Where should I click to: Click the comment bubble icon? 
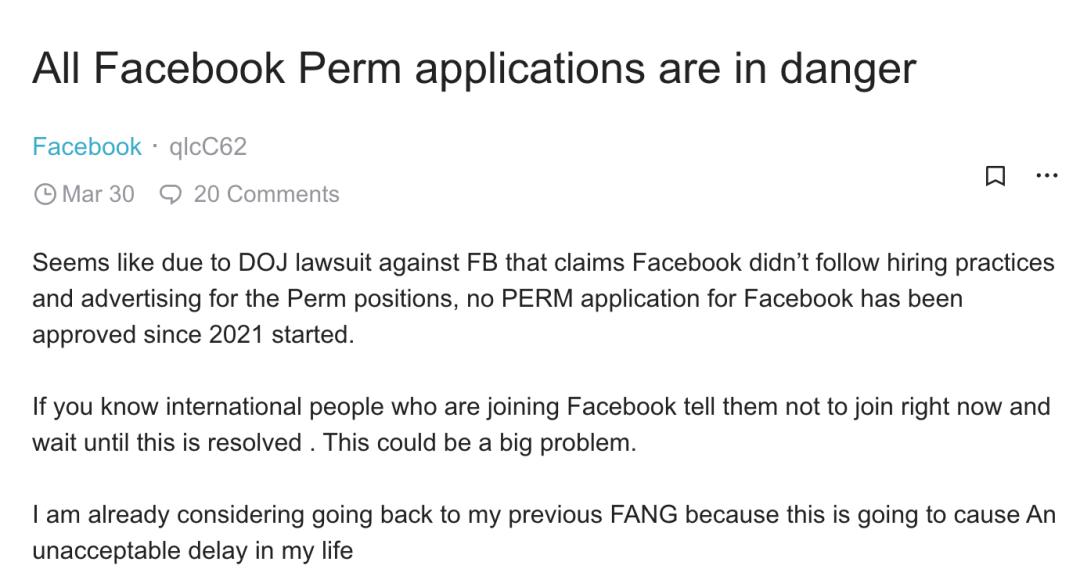(x=171, y=194)
